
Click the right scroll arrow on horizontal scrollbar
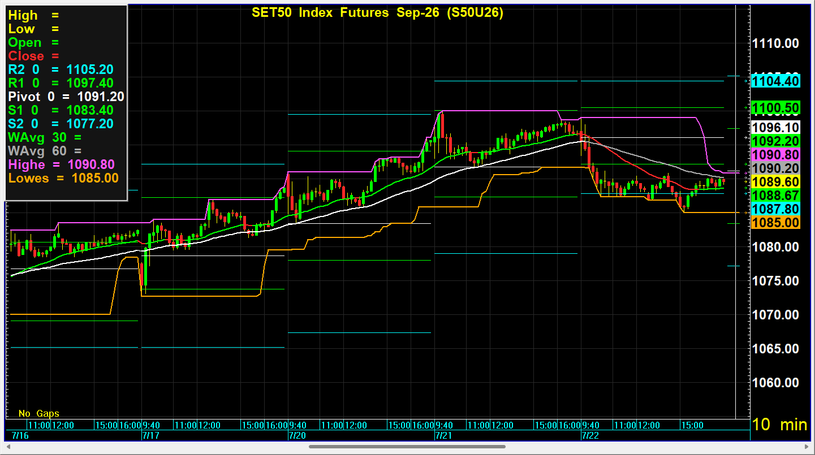pyautogui.click(x=807, y=447)
